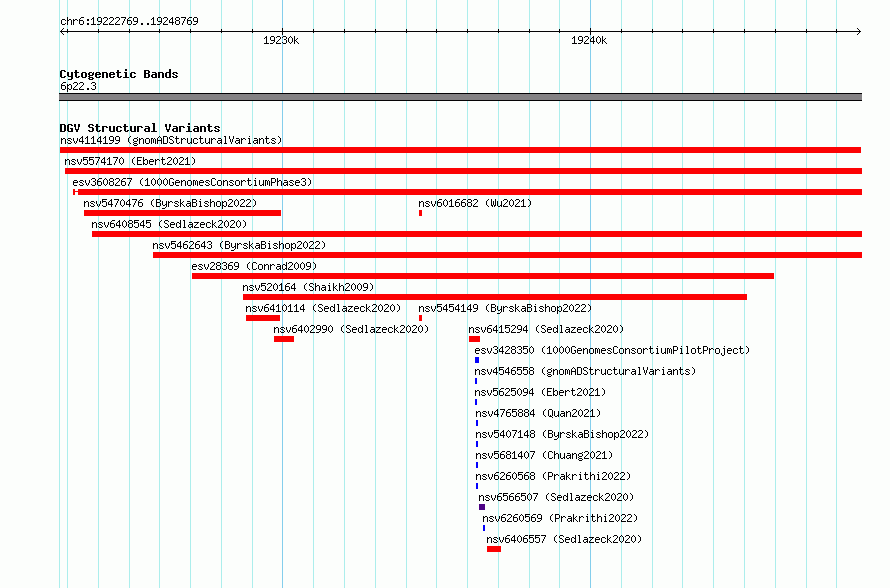Viewport: 890px width, 588px height.
Task: Select the red bar under nsv6406557
Action: click(x=494, y=549)
